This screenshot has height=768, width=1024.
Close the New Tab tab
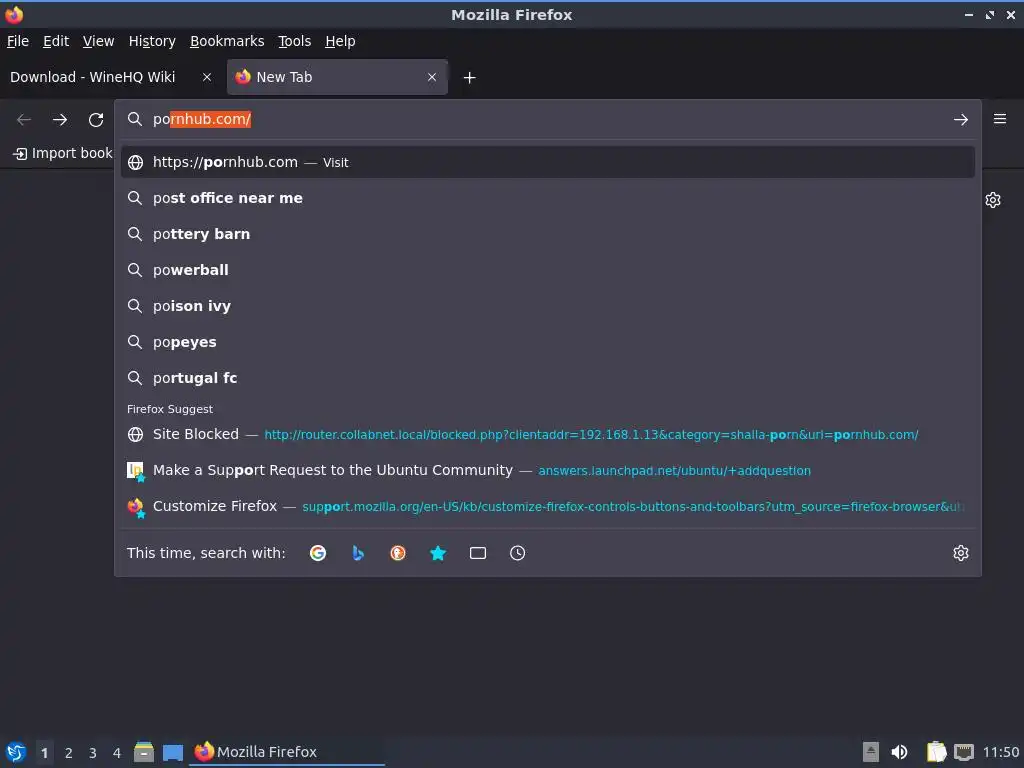(432, 77)
